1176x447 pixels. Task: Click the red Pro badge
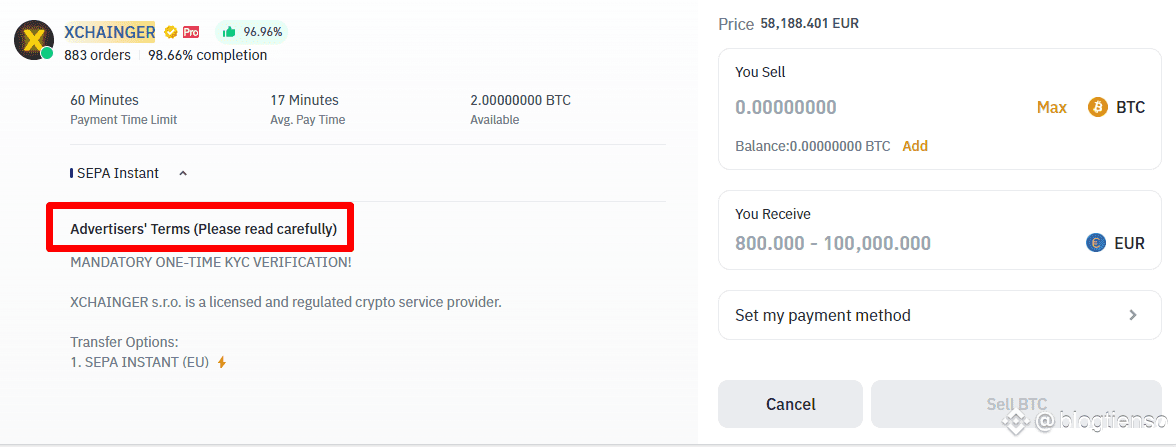click(x=191, y=32)
